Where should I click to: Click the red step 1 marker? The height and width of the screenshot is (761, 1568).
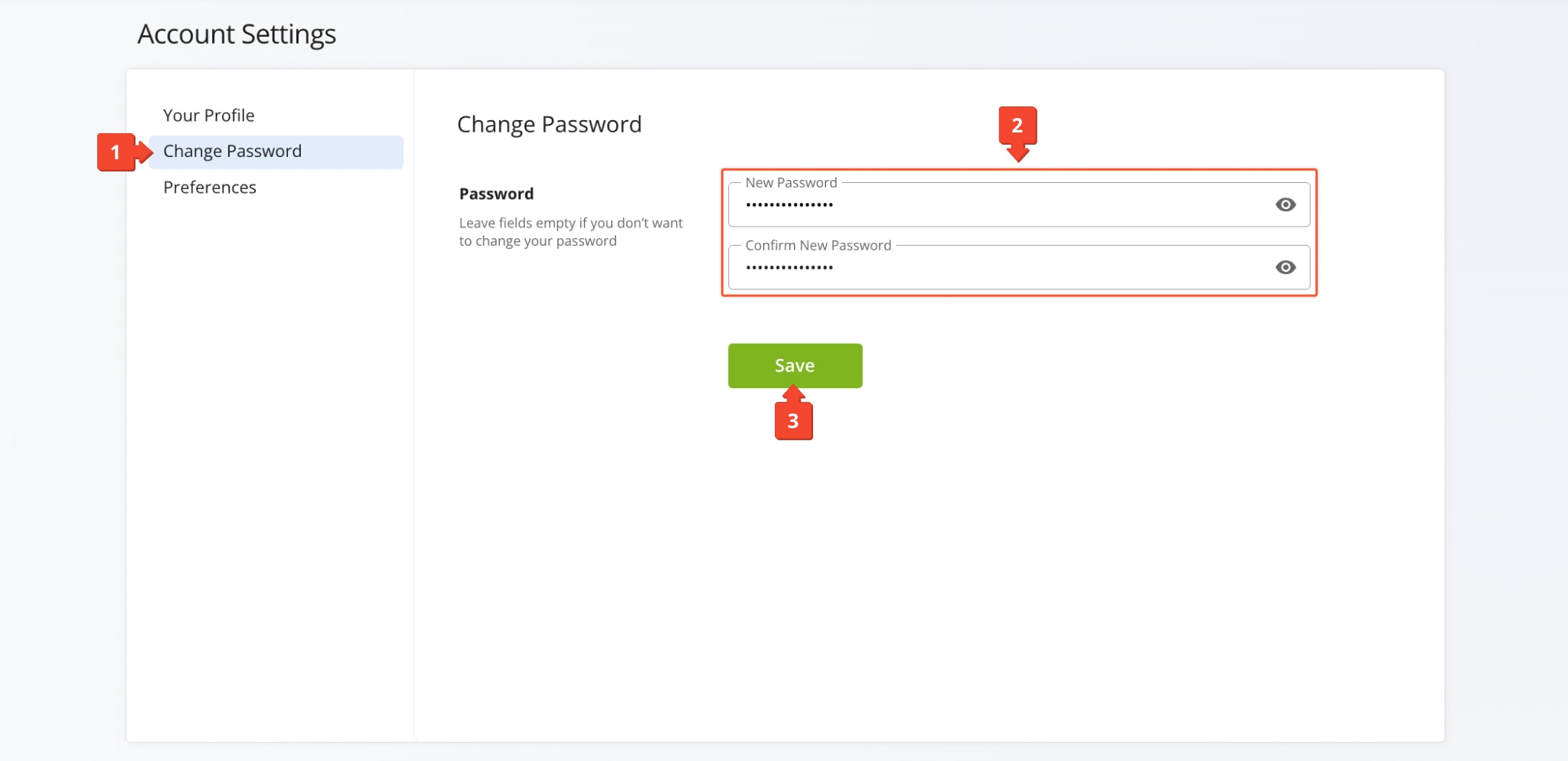[x=116, y=152]
